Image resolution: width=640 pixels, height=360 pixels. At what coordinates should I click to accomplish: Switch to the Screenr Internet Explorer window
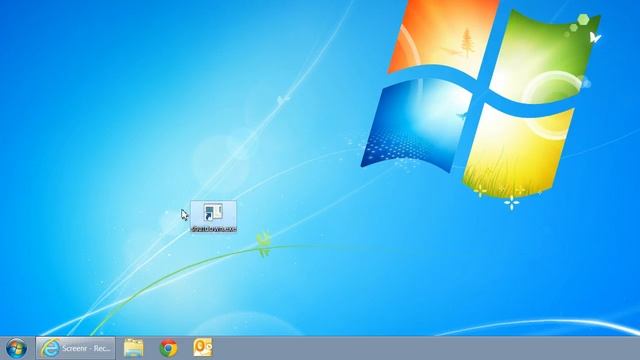point(76,348)
